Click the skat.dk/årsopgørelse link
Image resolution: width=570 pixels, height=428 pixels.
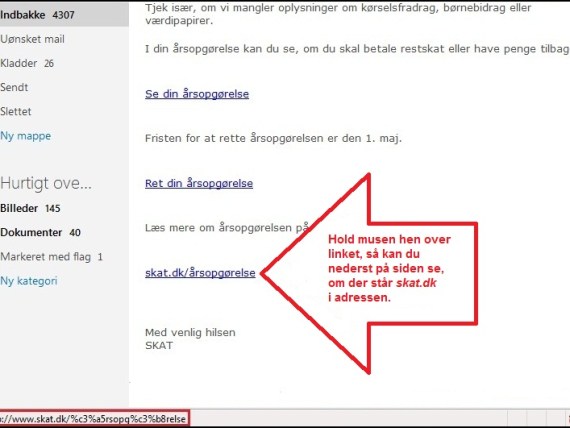click(x=200, y=273)
